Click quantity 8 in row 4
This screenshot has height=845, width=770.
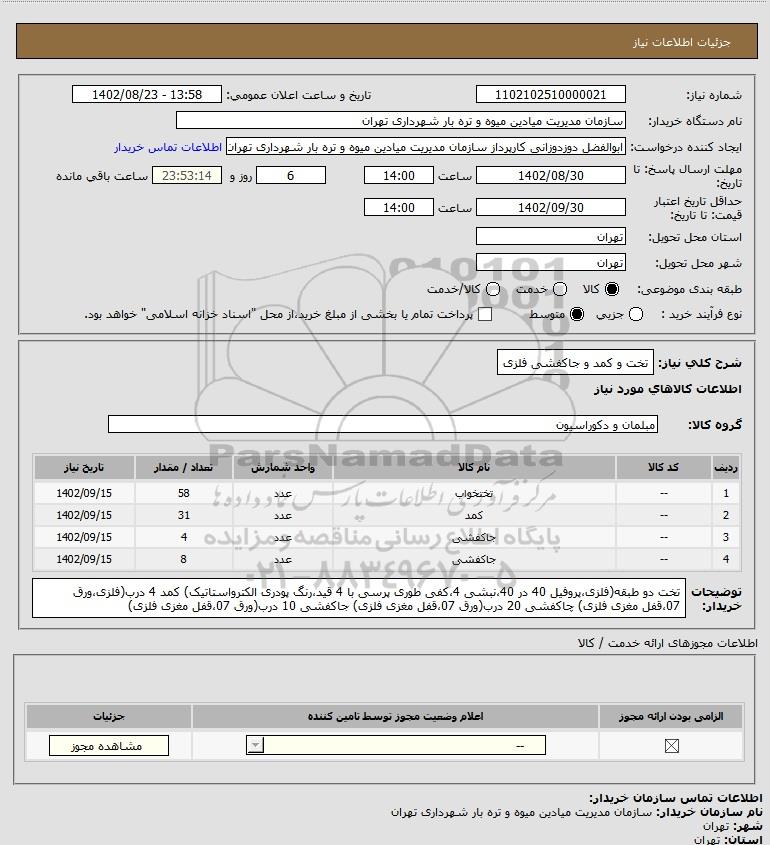click(x=184, y=559)
